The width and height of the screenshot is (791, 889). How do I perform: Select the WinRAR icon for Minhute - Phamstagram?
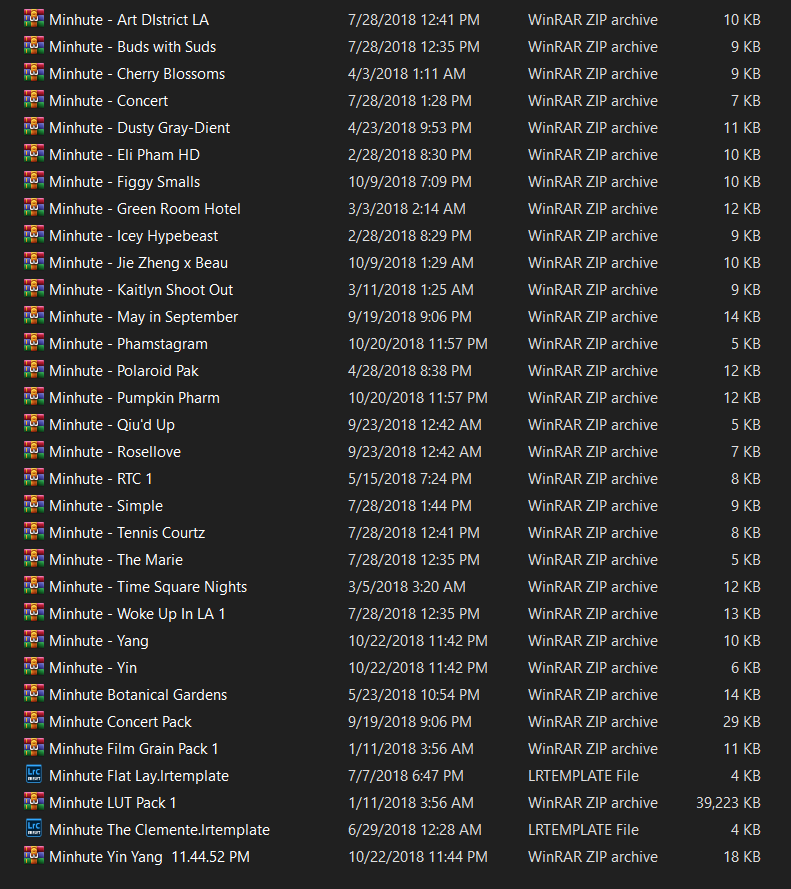34,343
